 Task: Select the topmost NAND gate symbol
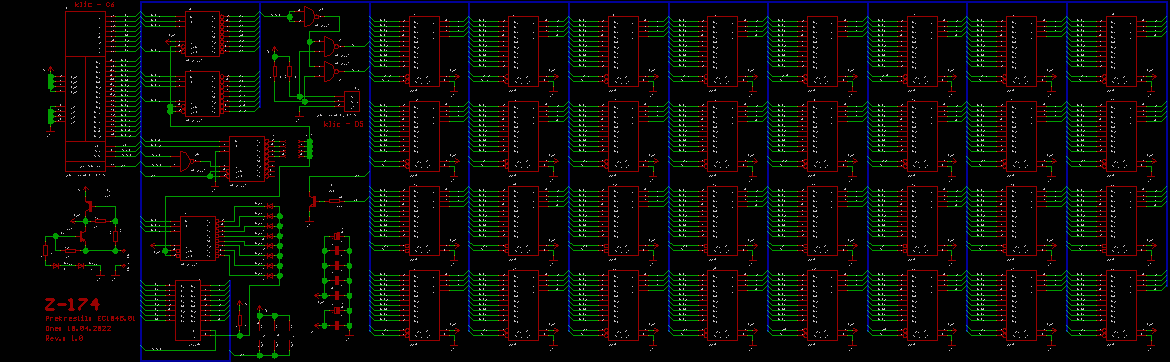tap(310, 16)
